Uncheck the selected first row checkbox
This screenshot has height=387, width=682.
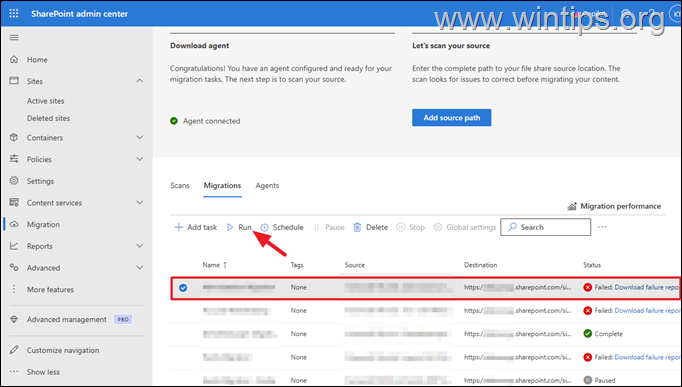(183, 287)
